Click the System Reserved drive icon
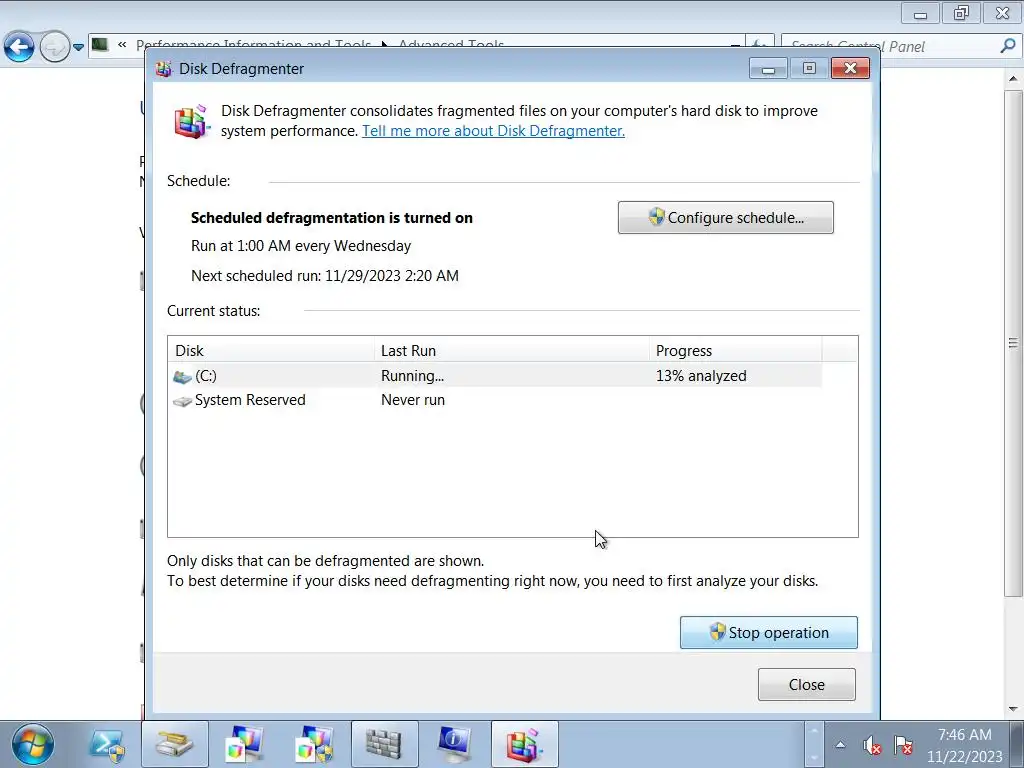Screen dimensions: 1024x768 182,401
